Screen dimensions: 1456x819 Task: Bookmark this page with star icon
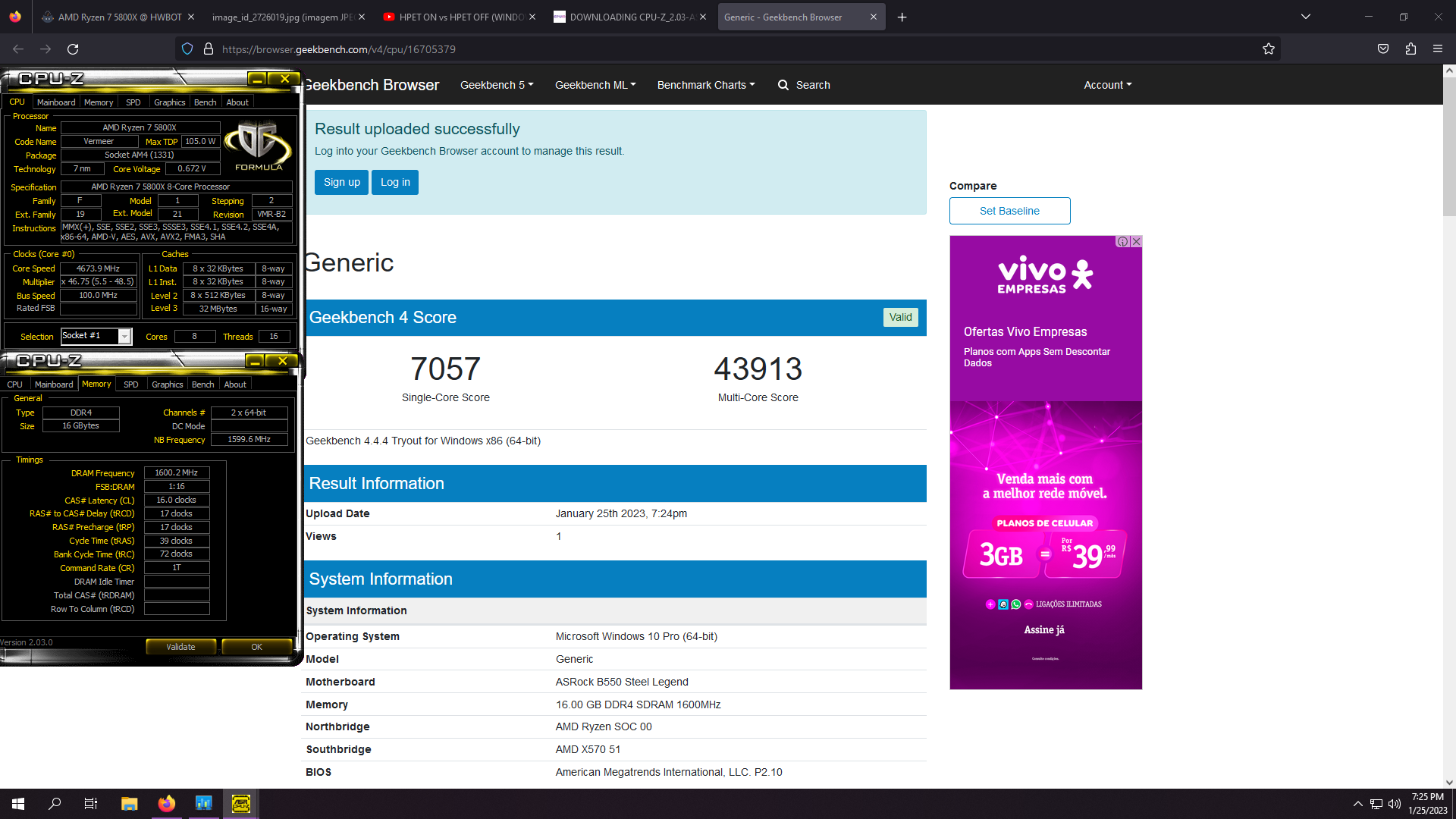1269,49
